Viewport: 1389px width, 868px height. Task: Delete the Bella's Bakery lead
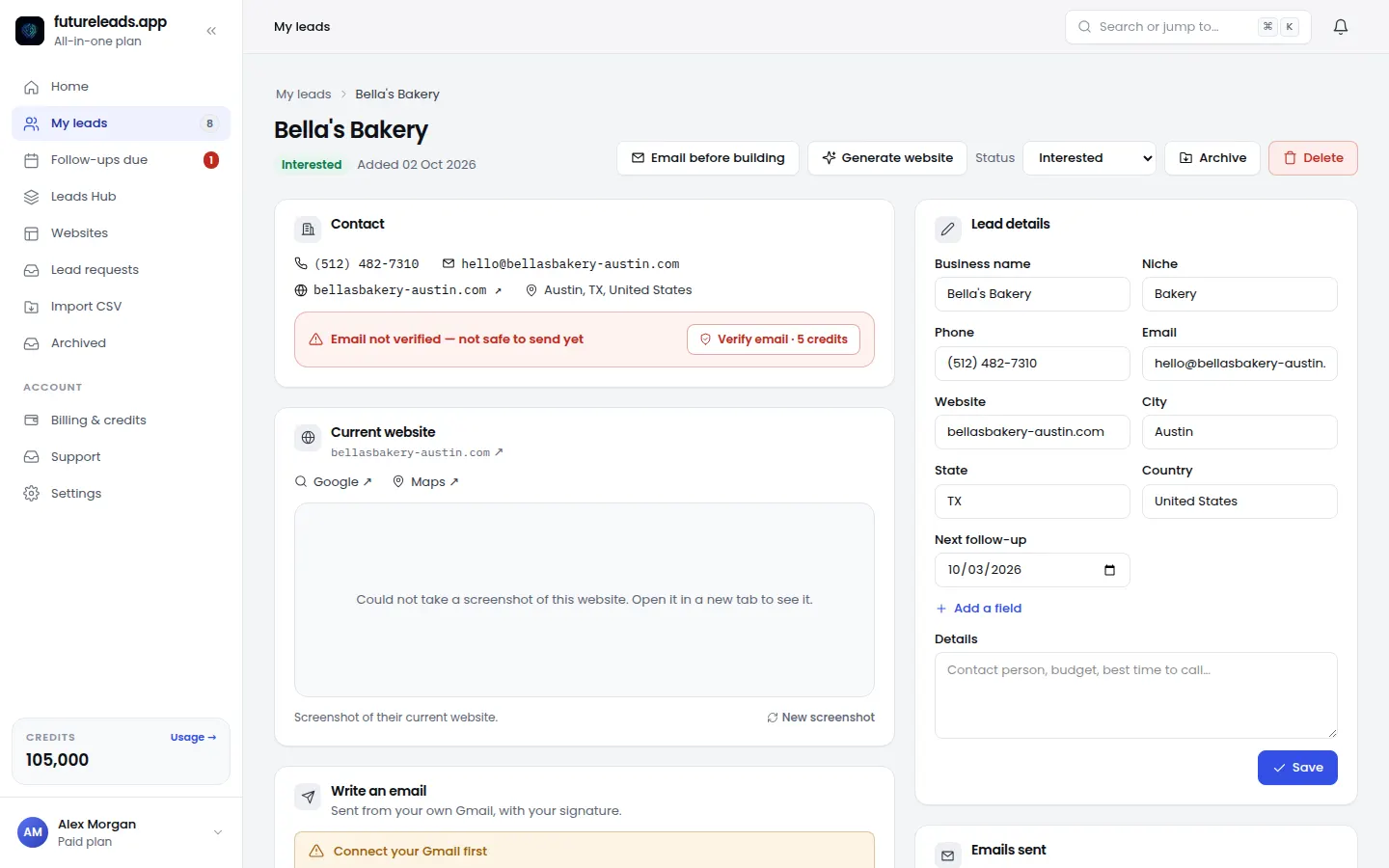pos(1313,158)
